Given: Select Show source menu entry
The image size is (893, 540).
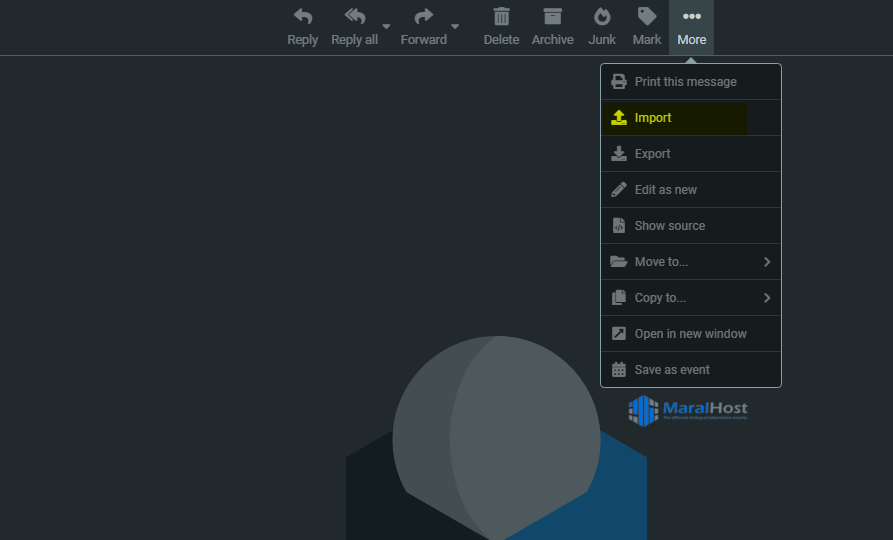Looking at the screenshot, I should [x=669, y=226].
